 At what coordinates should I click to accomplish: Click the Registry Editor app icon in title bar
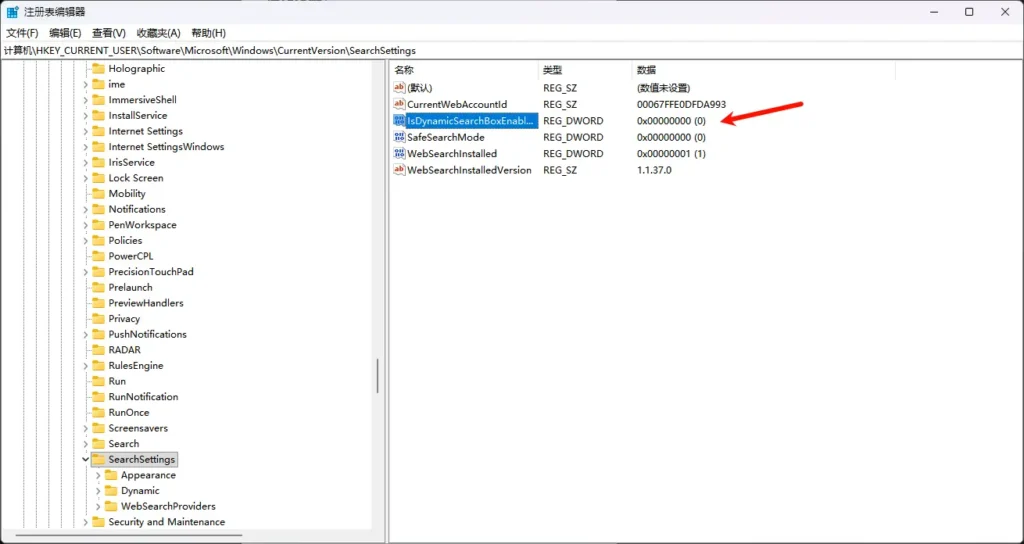[12, 12]
